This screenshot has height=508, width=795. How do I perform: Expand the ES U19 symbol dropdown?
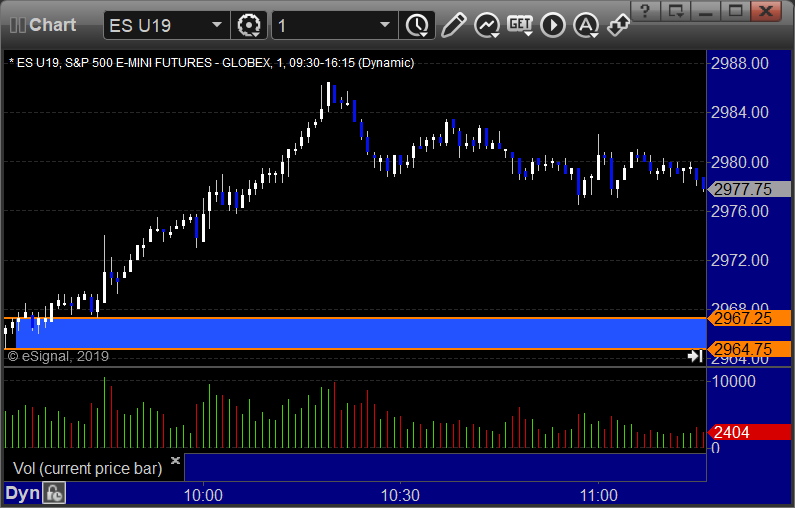[216, 25]
